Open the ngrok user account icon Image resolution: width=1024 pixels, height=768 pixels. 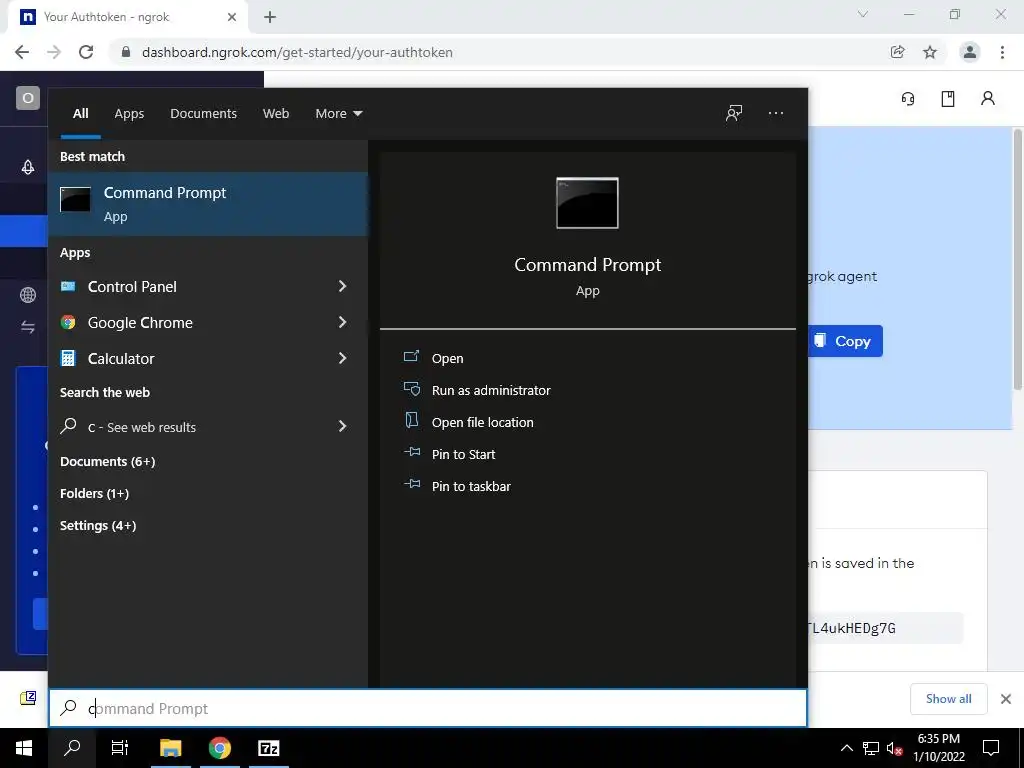click(x=987, y=99)
